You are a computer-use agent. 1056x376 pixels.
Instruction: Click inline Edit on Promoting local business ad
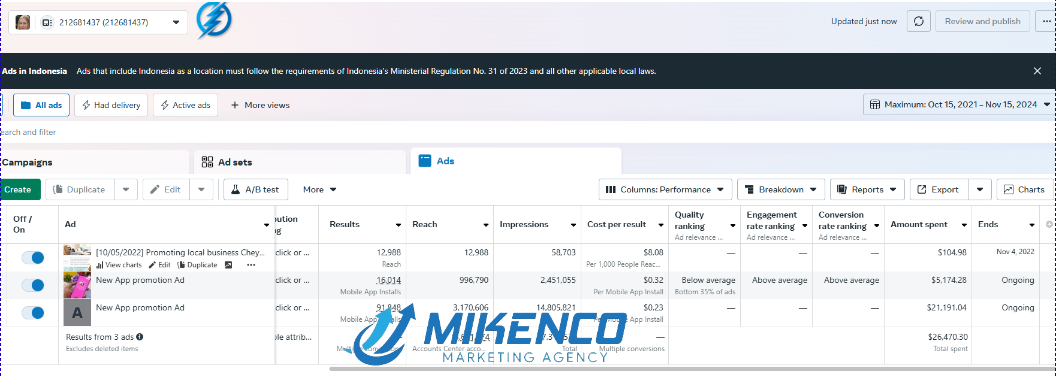click(x=160, y=265)
